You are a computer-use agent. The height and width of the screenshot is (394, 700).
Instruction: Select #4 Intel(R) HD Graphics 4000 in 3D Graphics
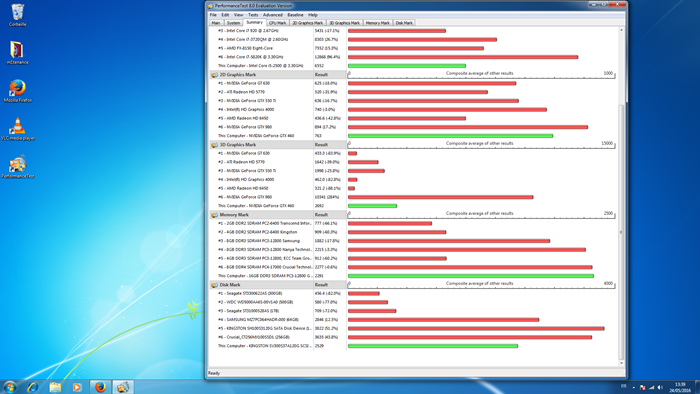(412, 179)
